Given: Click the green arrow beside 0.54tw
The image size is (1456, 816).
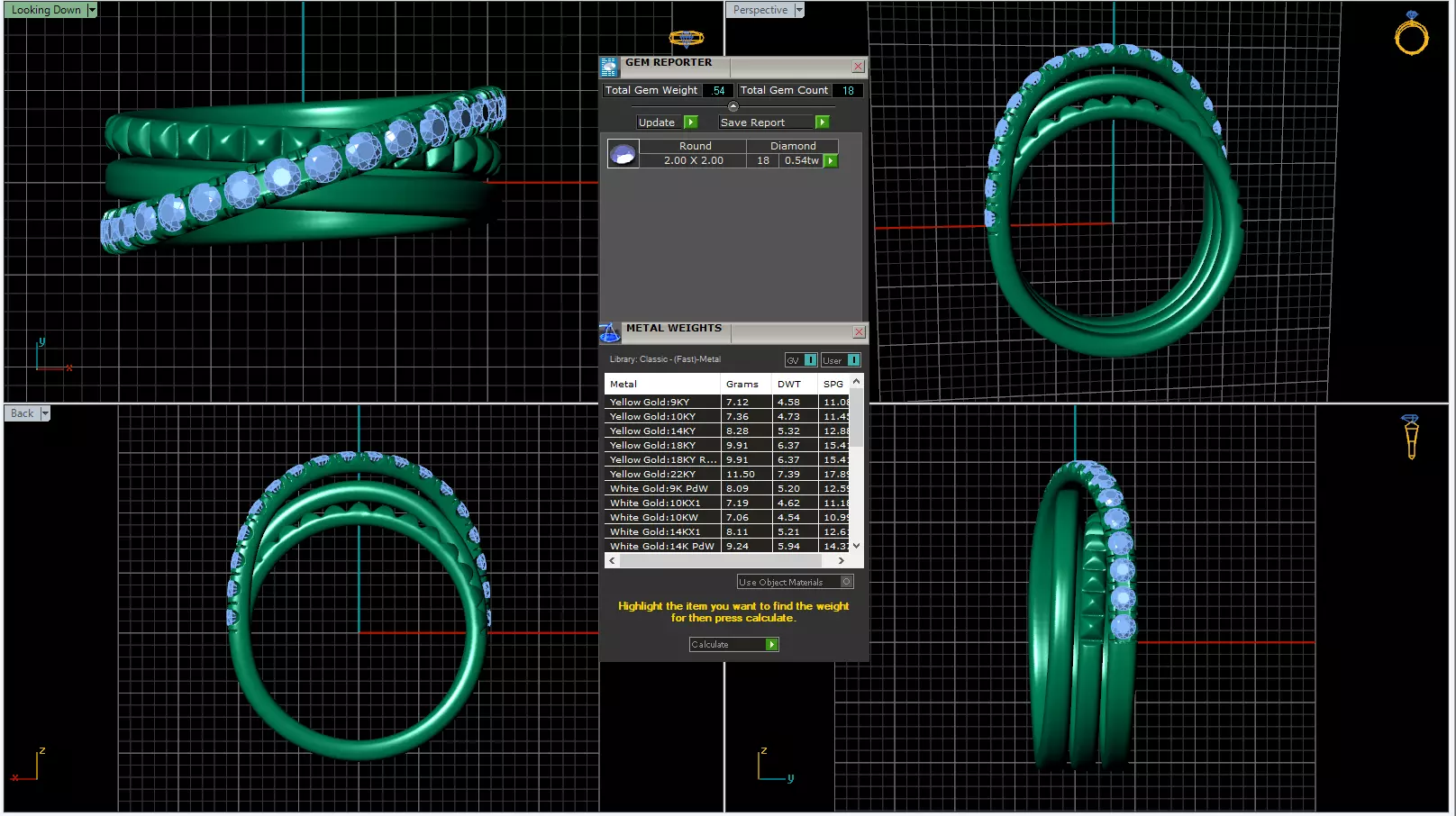Looking at the screenshot, I should click(831, 160).
